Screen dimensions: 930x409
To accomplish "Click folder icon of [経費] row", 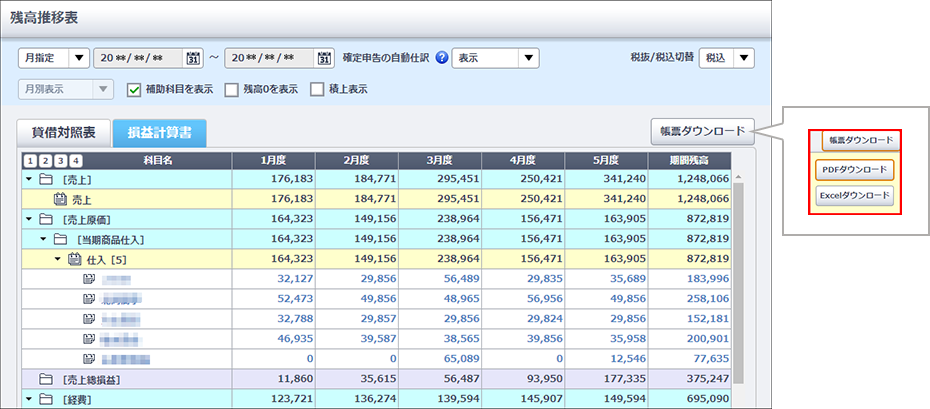I will point(45,399).
